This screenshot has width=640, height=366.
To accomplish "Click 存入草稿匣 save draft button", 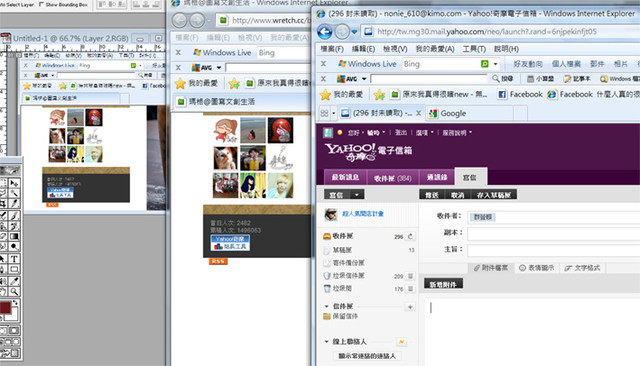I will pos(494,195).
